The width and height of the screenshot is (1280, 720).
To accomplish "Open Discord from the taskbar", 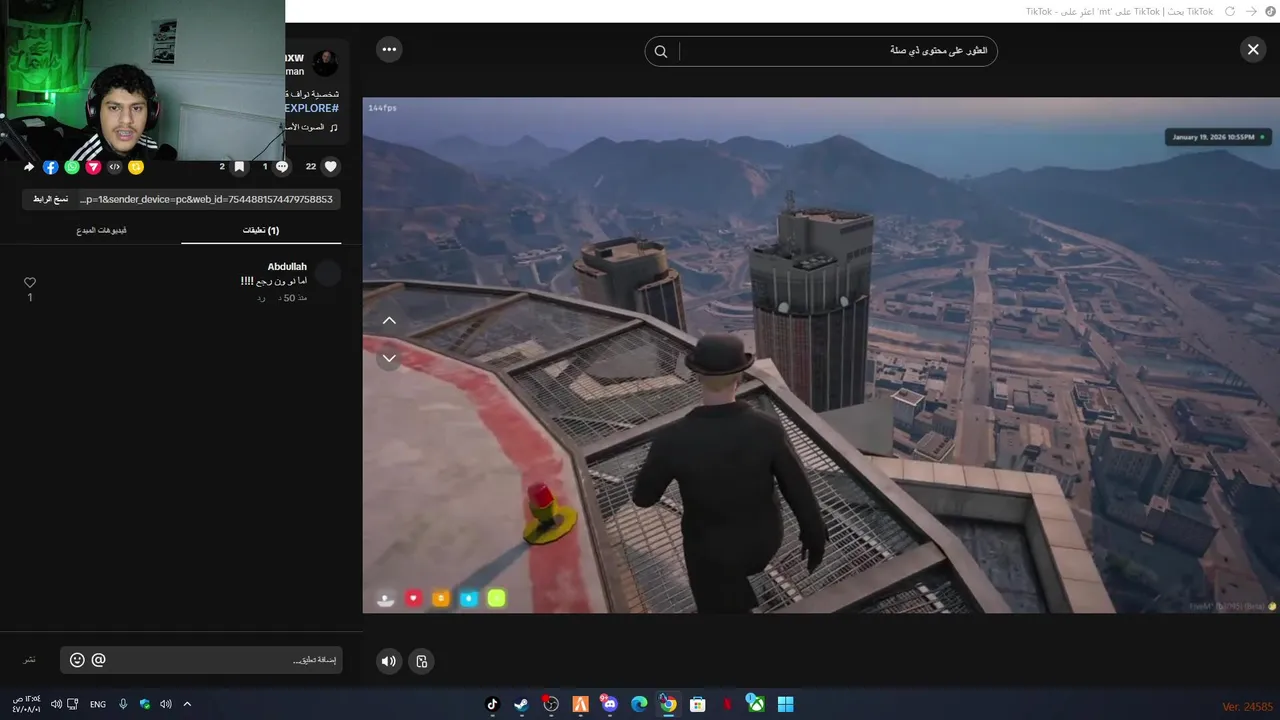I will (609, 704).
